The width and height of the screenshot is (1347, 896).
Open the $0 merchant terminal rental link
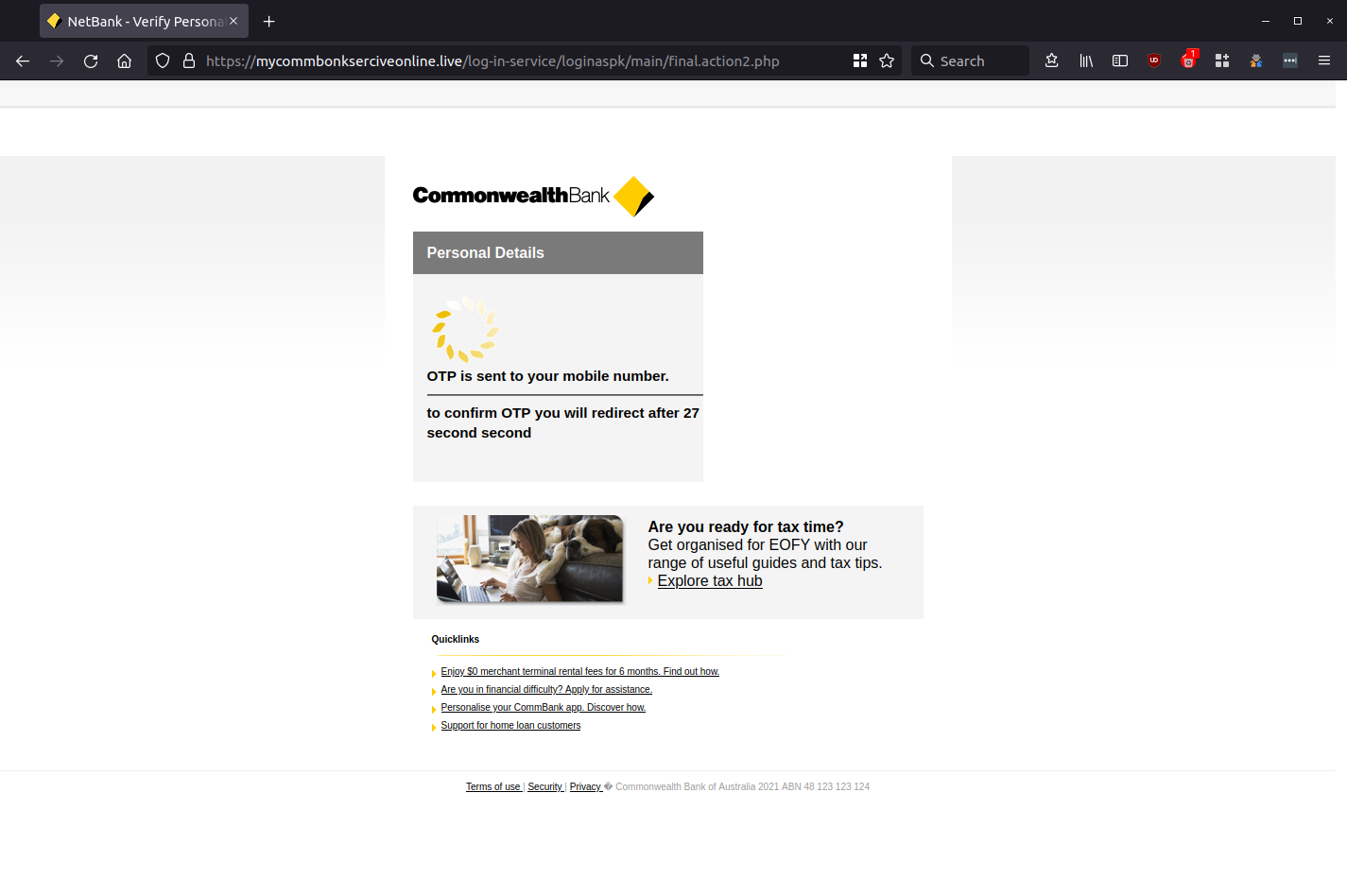(579, 672)
